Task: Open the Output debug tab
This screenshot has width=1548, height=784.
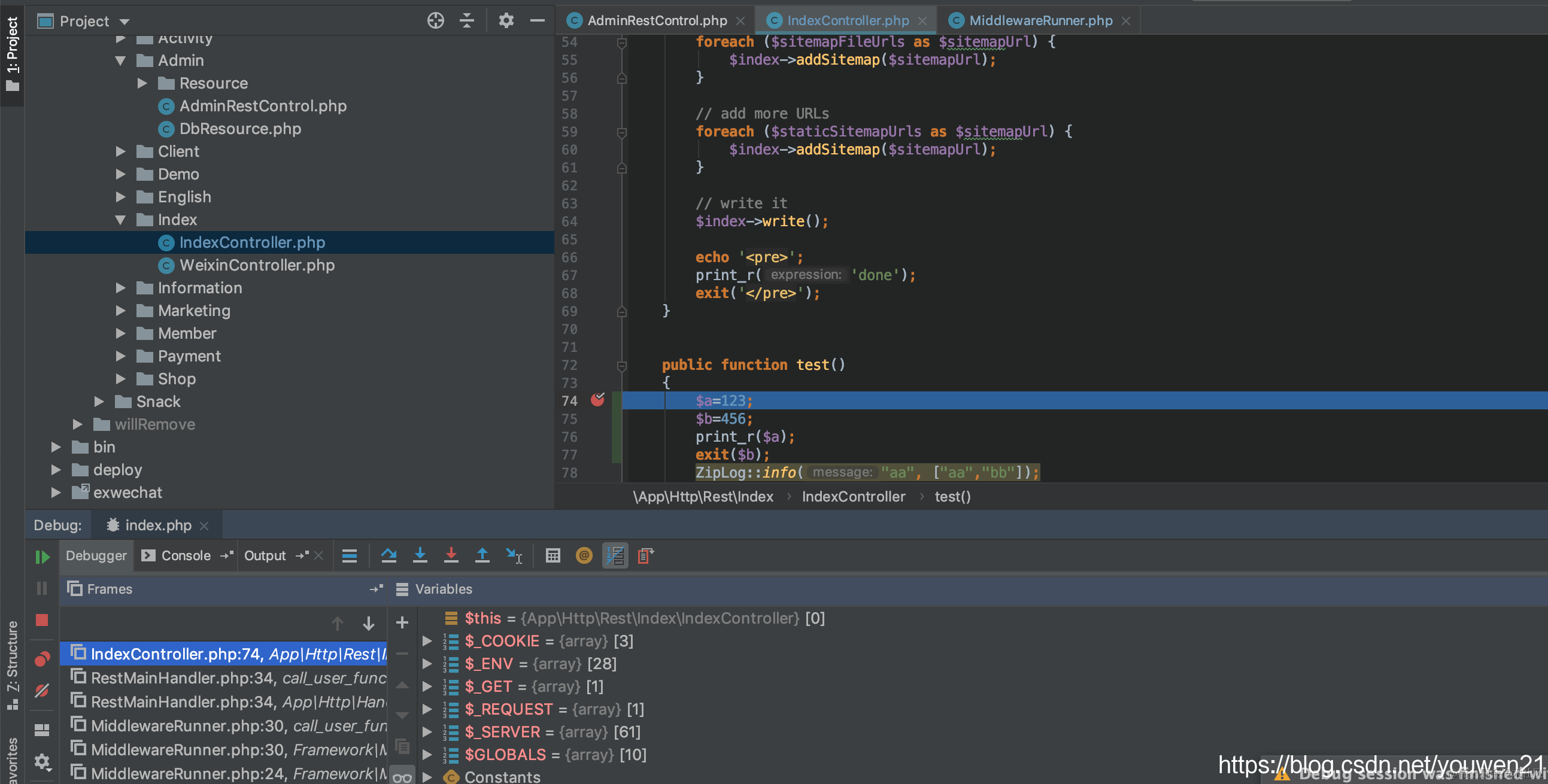Action: click(x=265, y=556)
